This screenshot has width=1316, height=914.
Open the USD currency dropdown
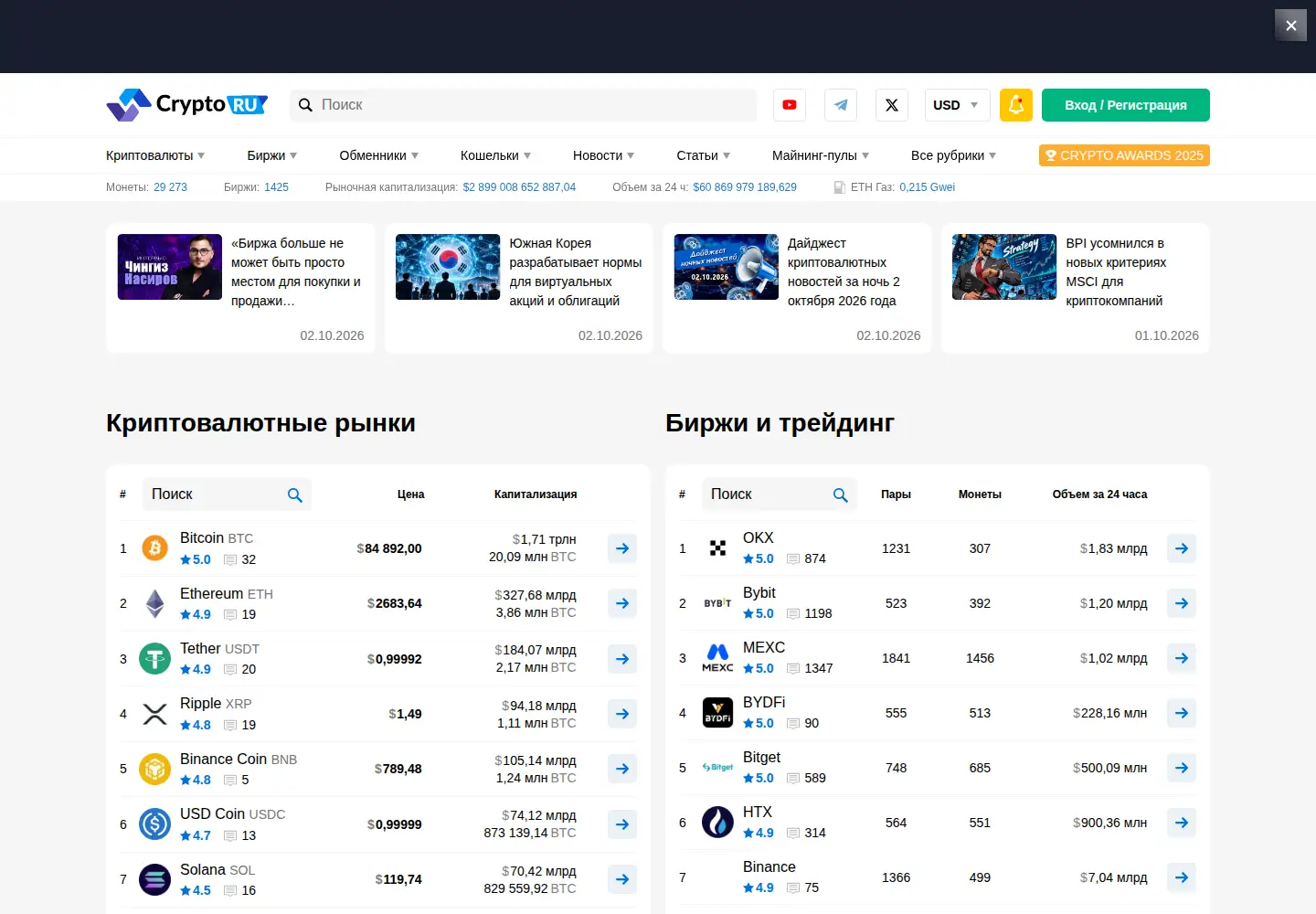pos(957,105)
